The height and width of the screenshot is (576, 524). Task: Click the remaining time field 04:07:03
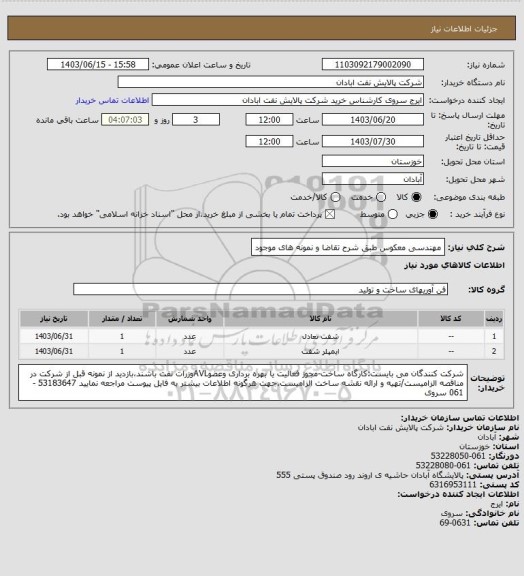tap(125, 120)
